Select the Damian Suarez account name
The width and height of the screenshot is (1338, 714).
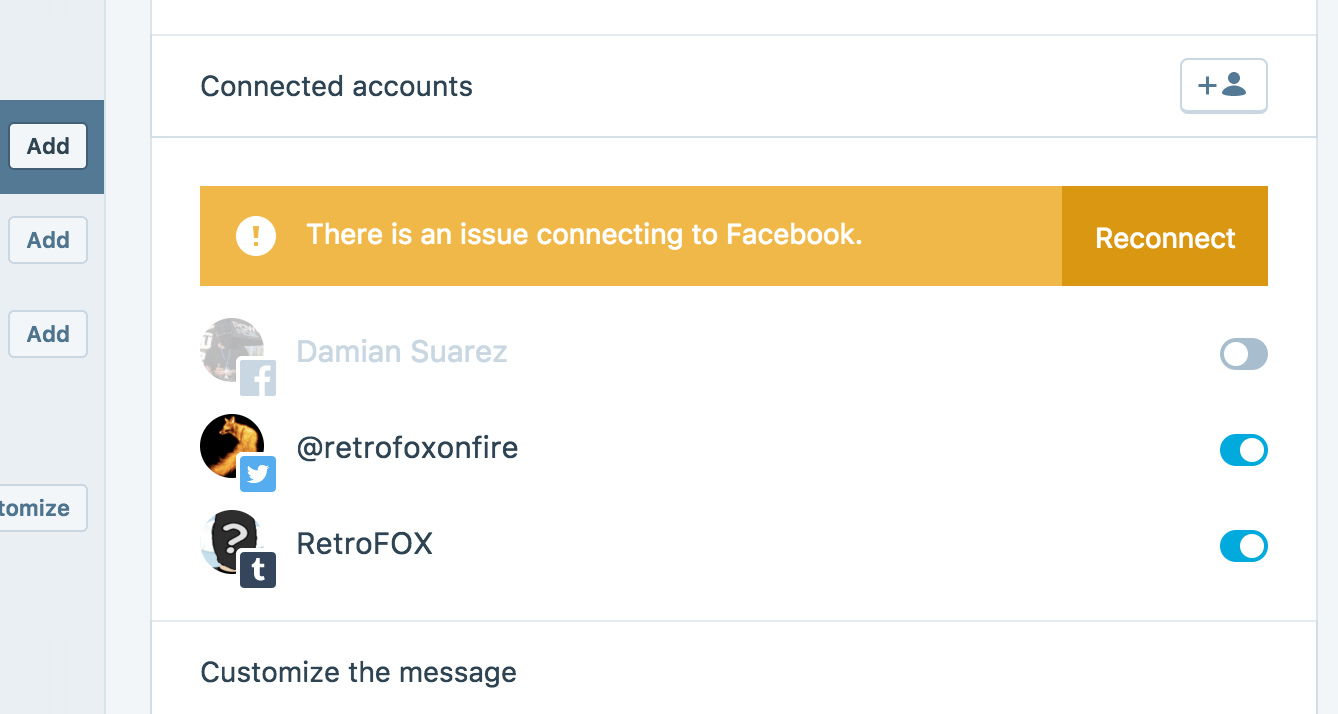(x=401, y=352)
